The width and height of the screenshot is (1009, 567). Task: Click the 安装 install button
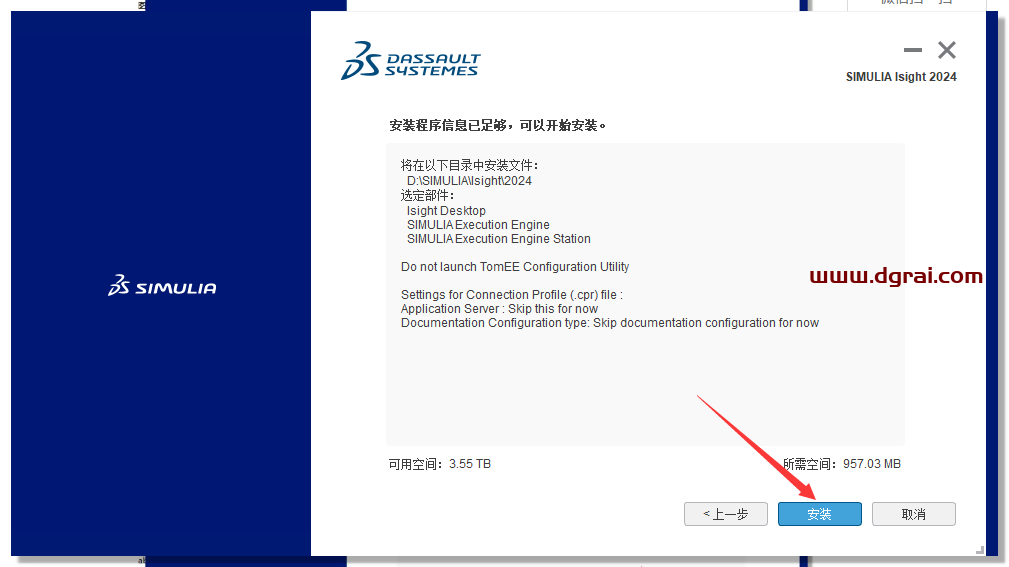click(819, 514)
